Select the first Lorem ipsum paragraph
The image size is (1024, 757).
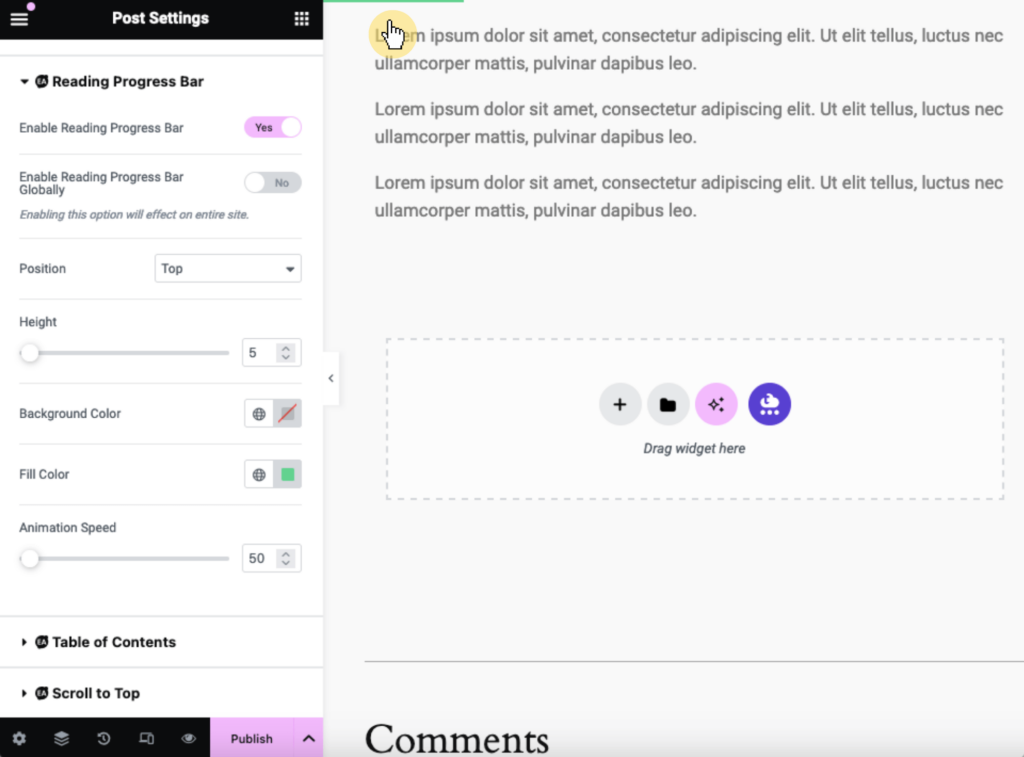[x=688, y=50]
